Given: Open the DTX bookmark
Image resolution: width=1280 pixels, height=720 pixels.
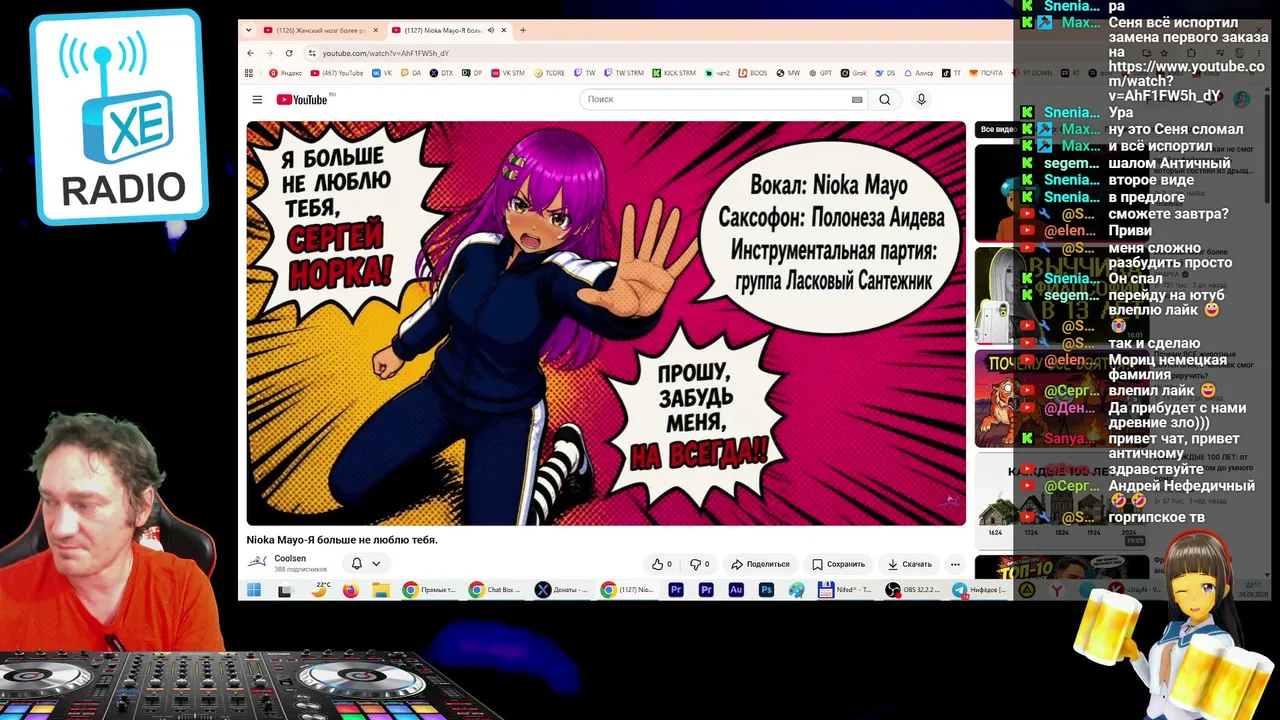Looking at the screenshot, I should [x=441, y=73].
